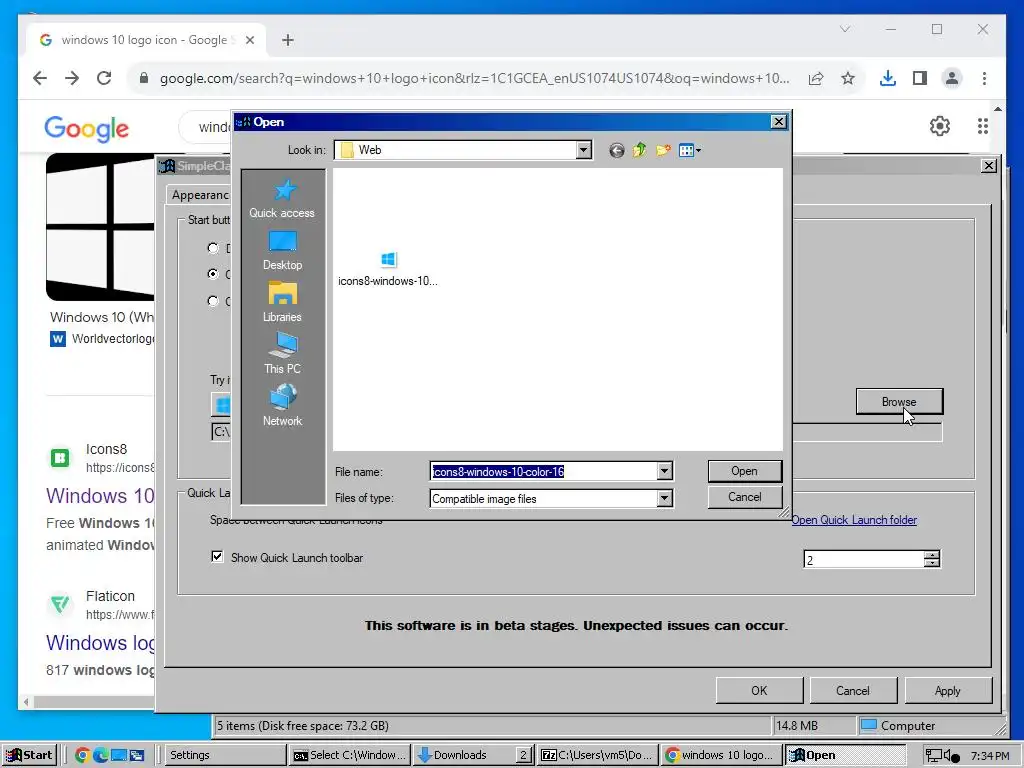Select the third Start button radio option
The width and height of the screenshot is (1024, 768).
(213, 301)
